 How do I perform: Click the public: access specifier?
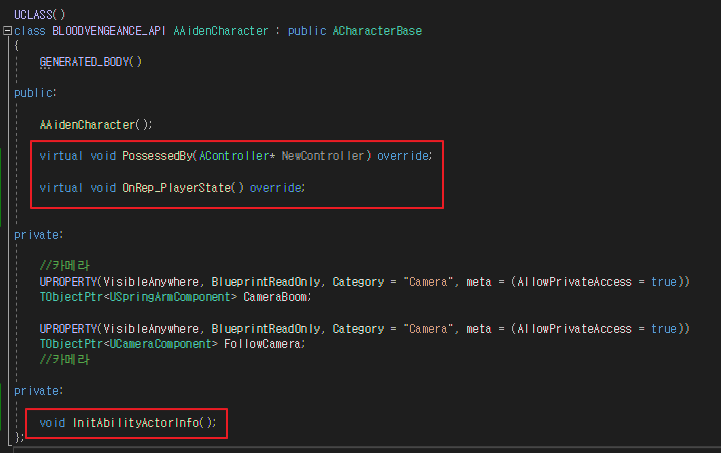35,93
